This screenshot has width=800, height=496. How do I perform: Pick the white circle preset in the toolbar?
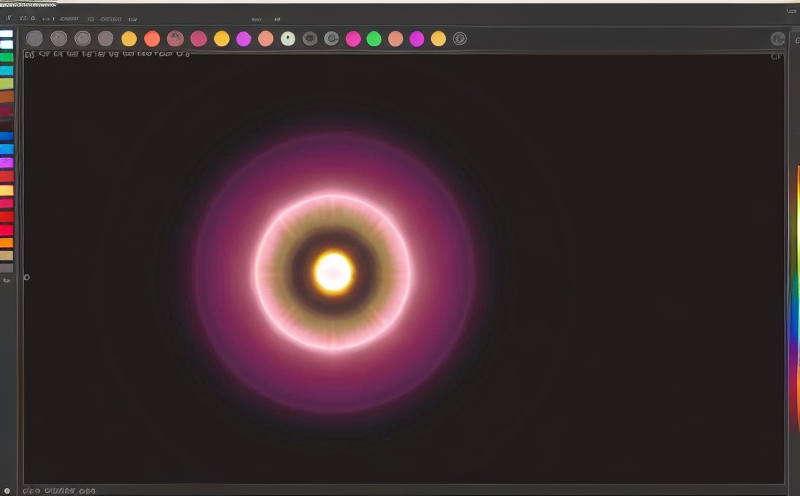[x=288, y=39]
